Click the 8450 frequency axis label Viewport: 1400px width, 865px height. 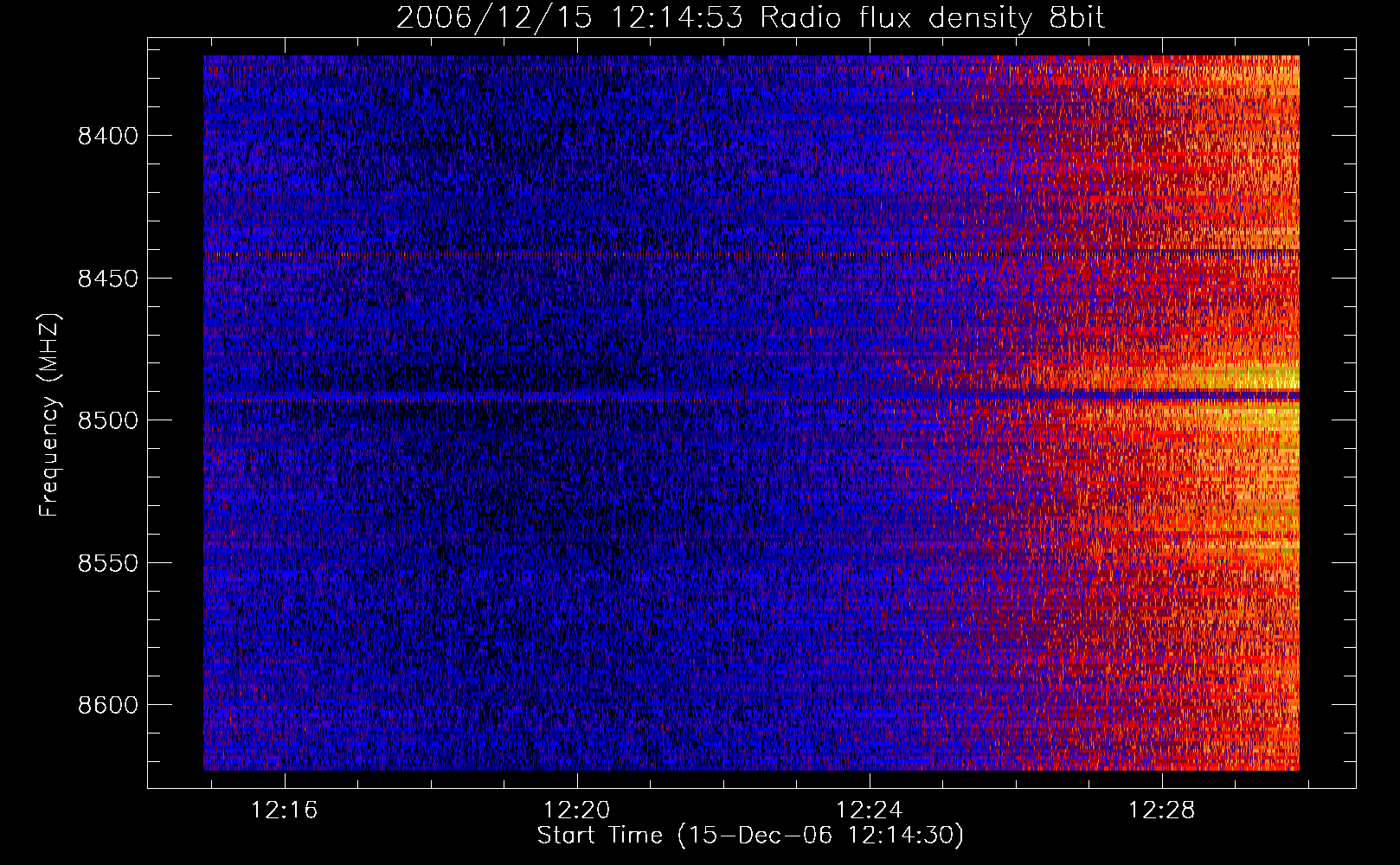coord(107,279)
